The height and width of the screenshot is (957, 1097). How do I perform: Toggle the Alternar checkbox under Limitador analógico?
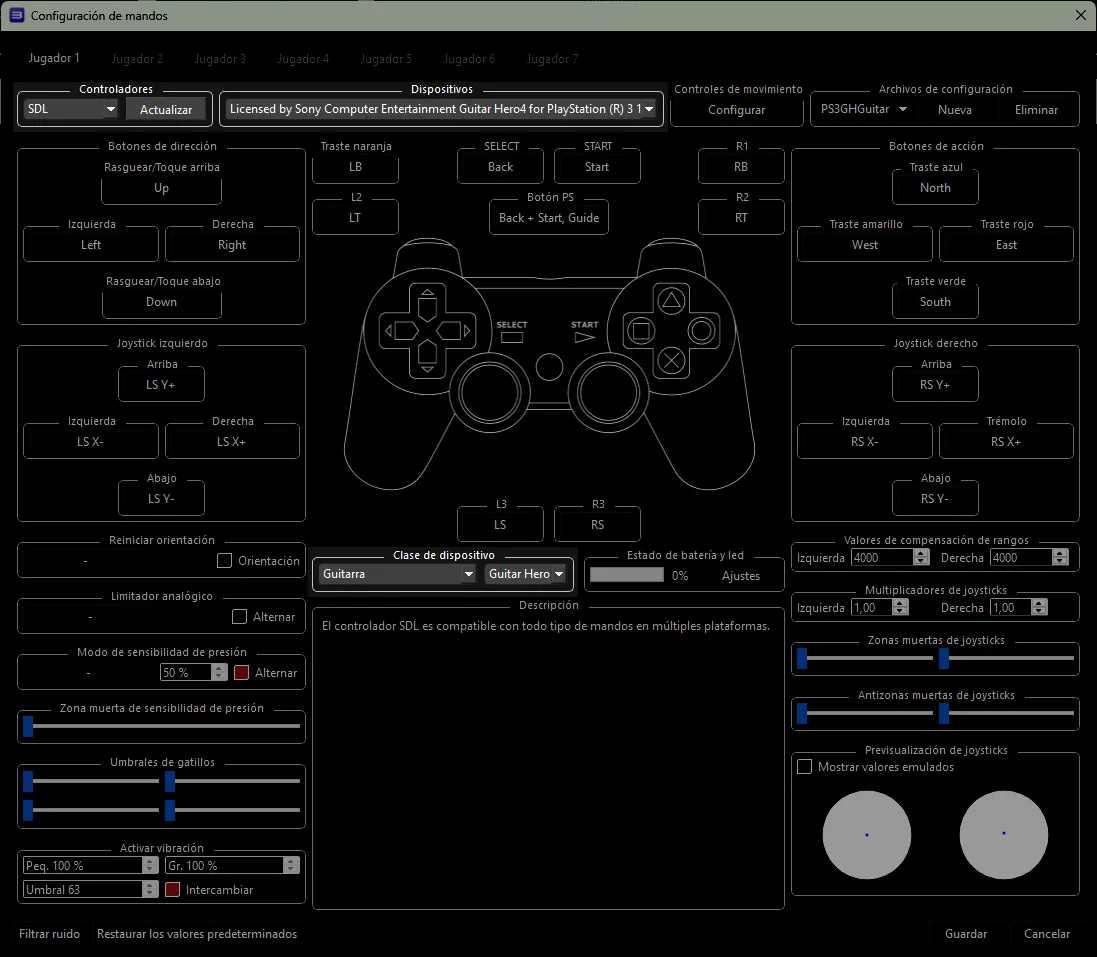239,616
